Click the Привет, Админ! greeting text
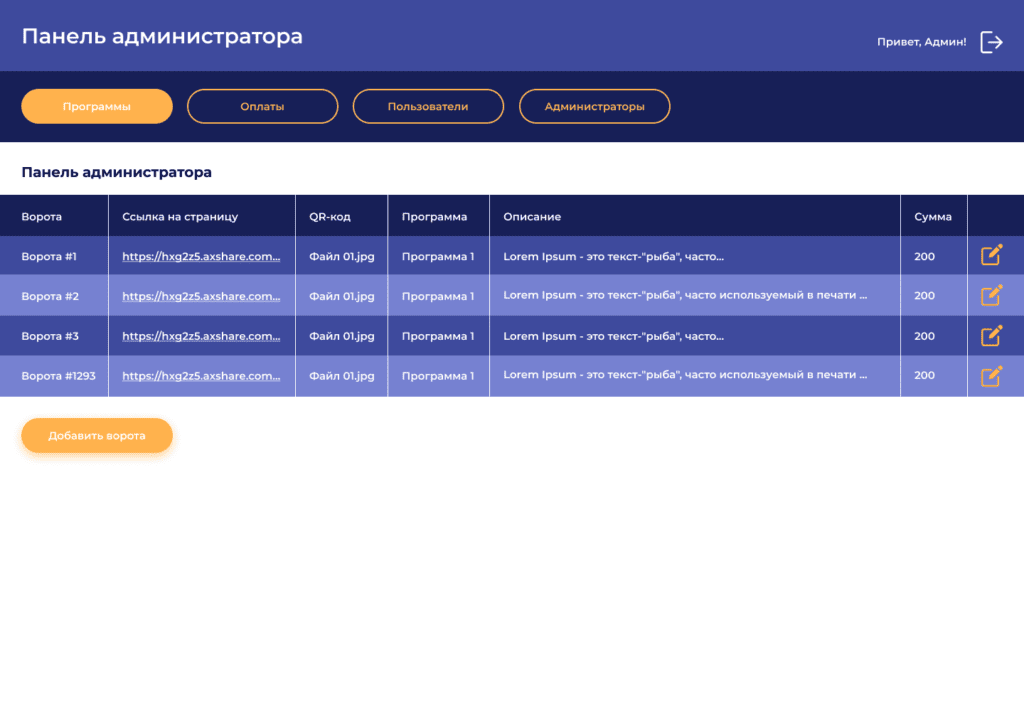 tap(921, 42)
